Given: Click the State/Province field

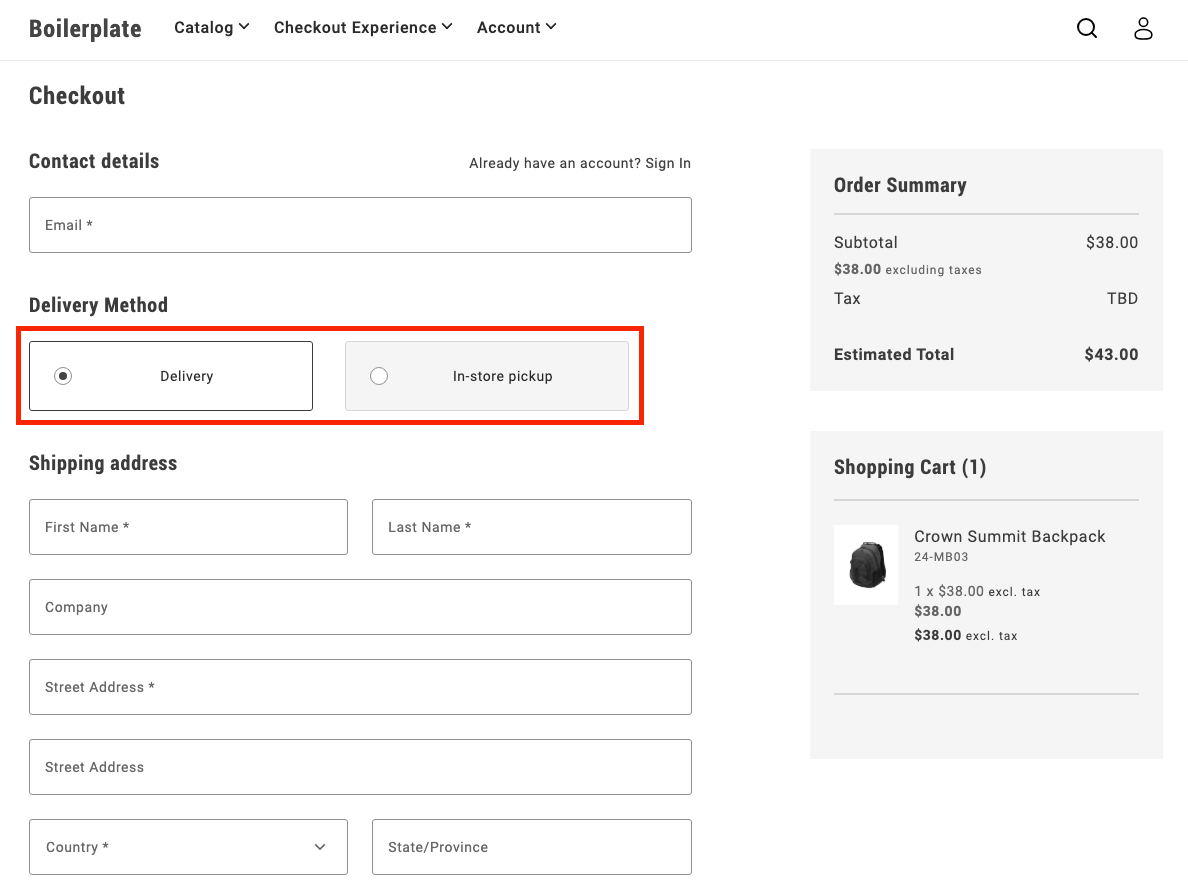Looking at the screenshot, I should [x=531, y=847].
